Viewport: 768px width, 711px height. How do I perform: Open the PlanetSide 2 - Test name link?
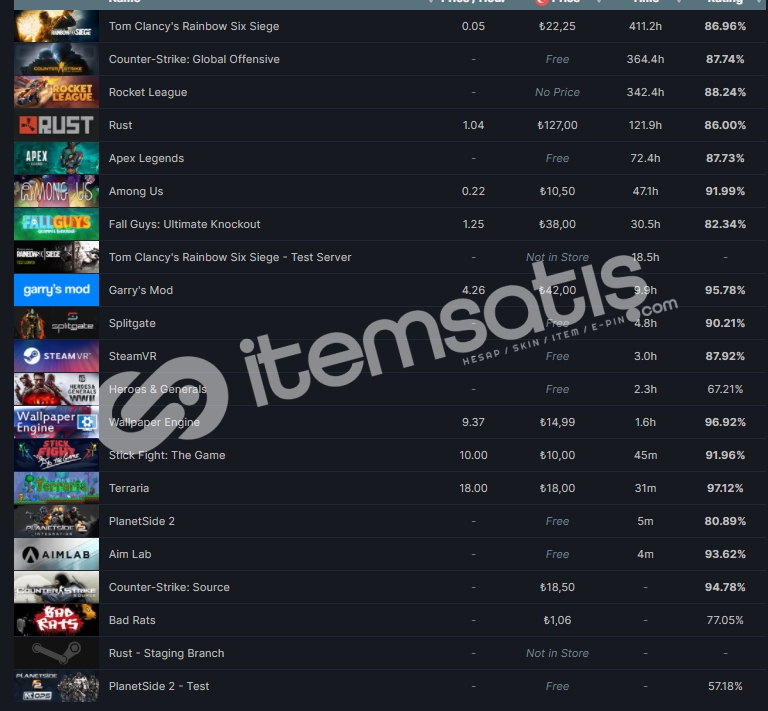159,687
